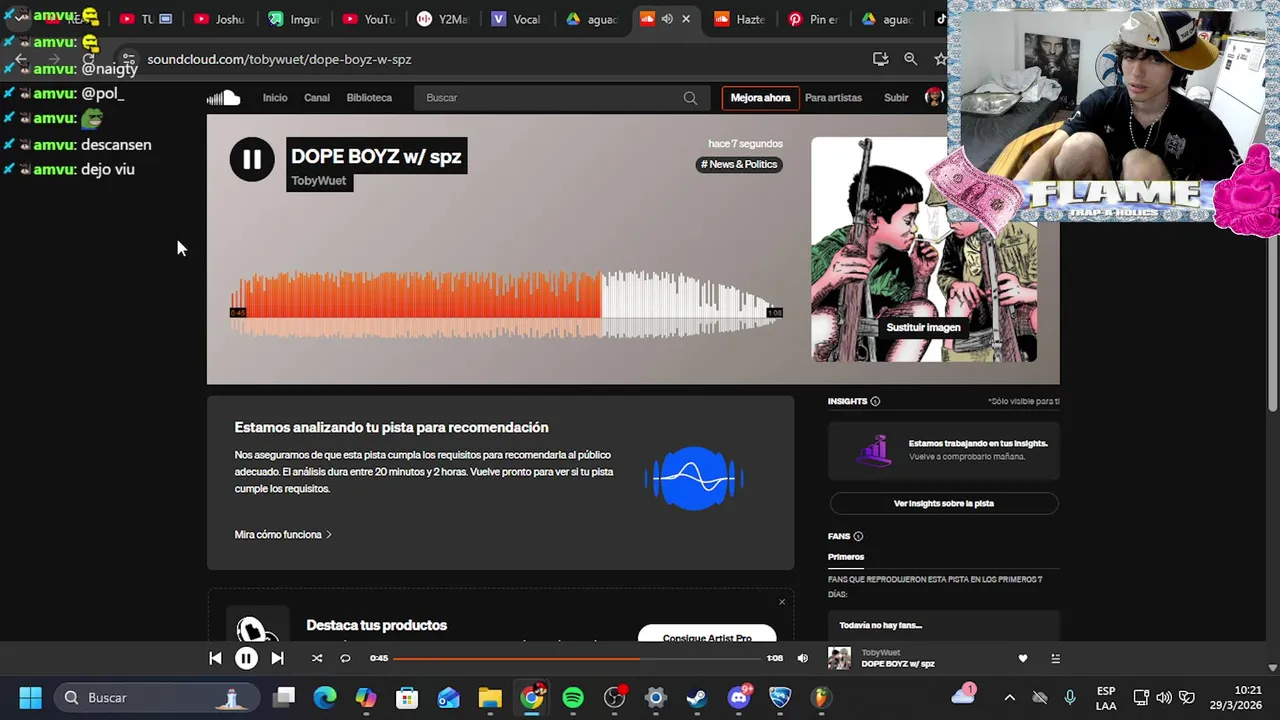
Task: Open Outlook from the taskbar
Action: pyautogui.click(x=448, y=697)
